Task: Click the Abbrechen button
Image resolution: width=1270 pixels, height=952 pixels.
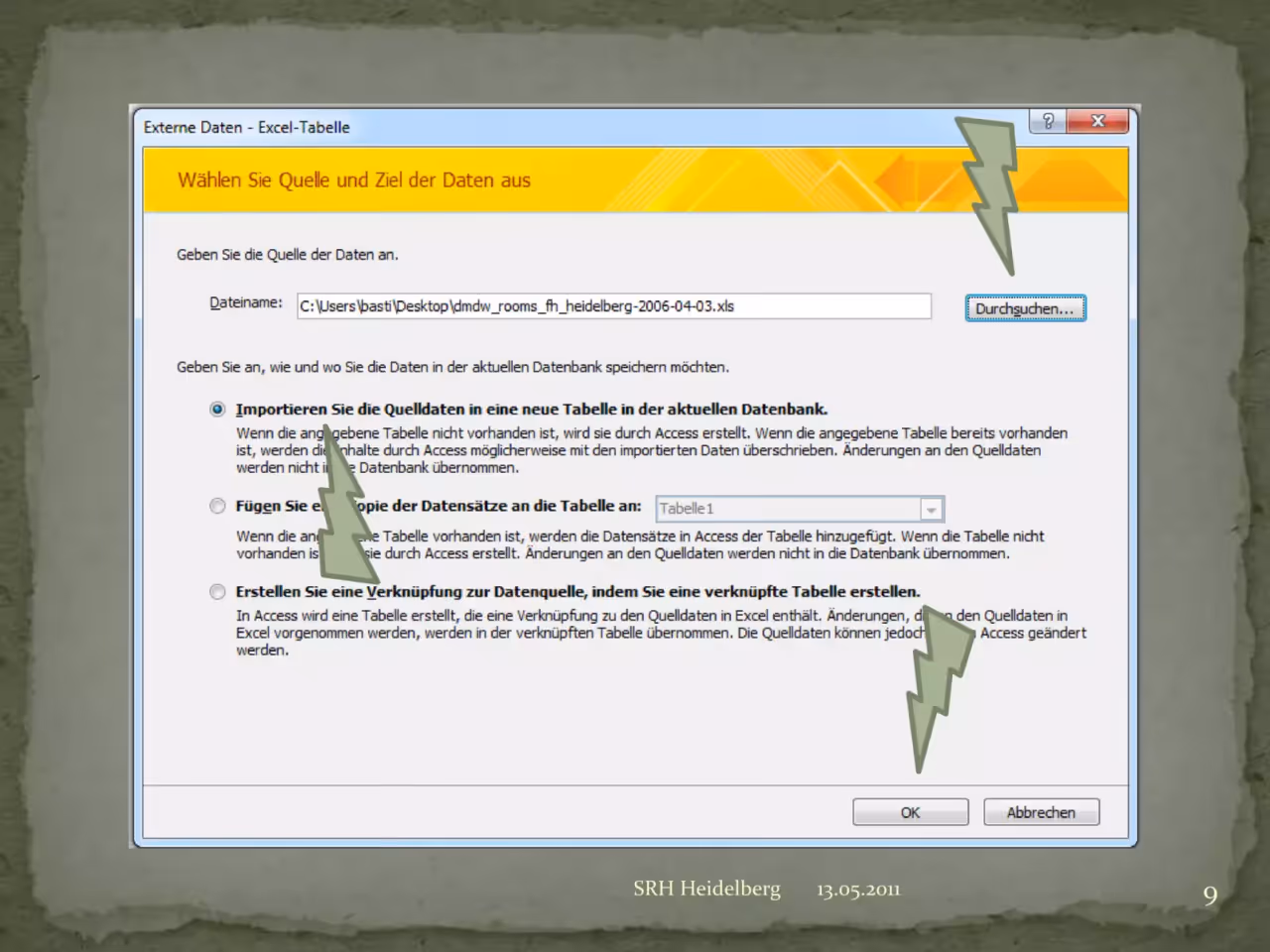Action: coord(1041,812)
